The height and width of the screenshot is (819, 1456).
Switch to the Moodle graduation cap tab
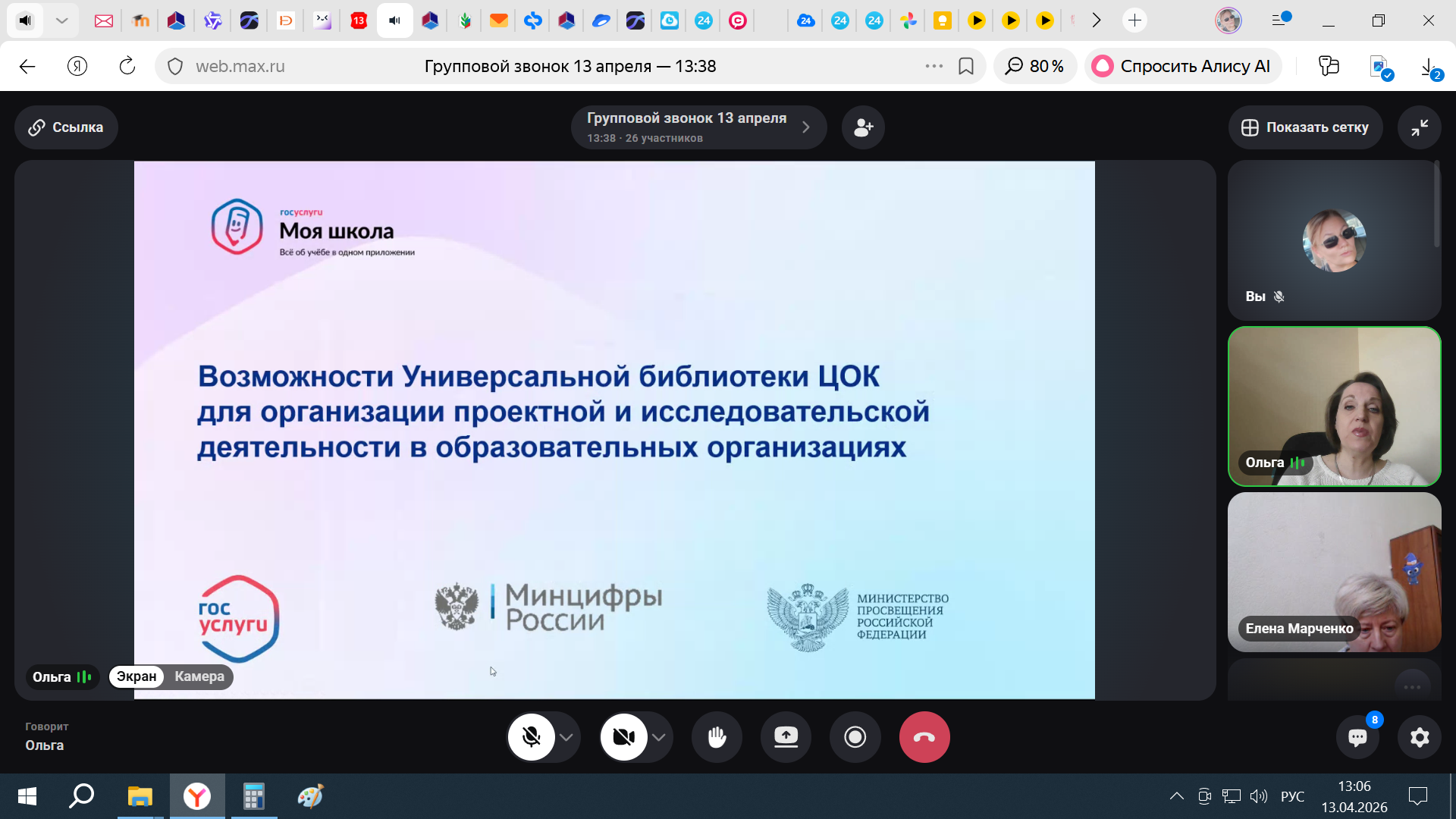[x=140, y=20]
